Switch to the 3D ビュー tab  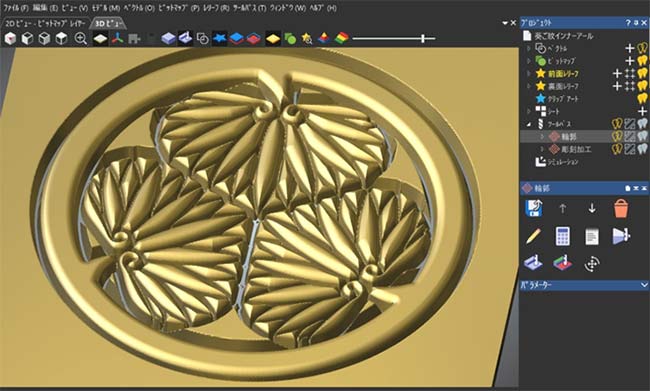click(x=108, y=23)
